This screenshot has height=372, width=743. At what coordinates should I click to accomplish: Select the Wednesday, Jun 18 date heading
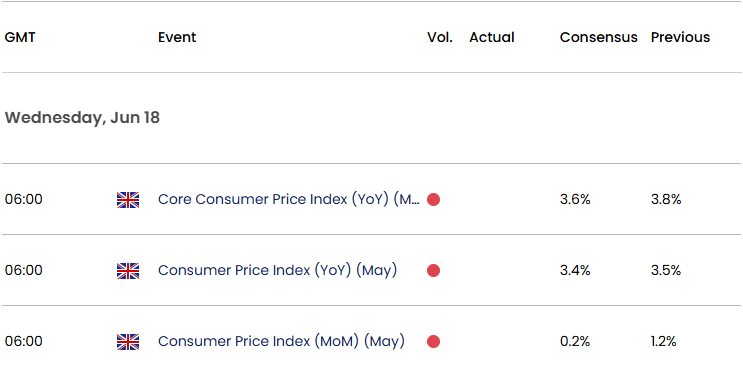tap(82, 118)
